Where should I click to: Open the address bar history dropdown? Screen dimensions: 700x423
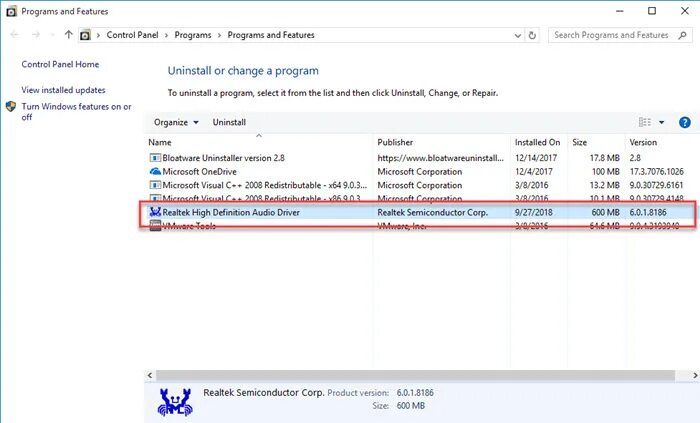click(517, 35)
